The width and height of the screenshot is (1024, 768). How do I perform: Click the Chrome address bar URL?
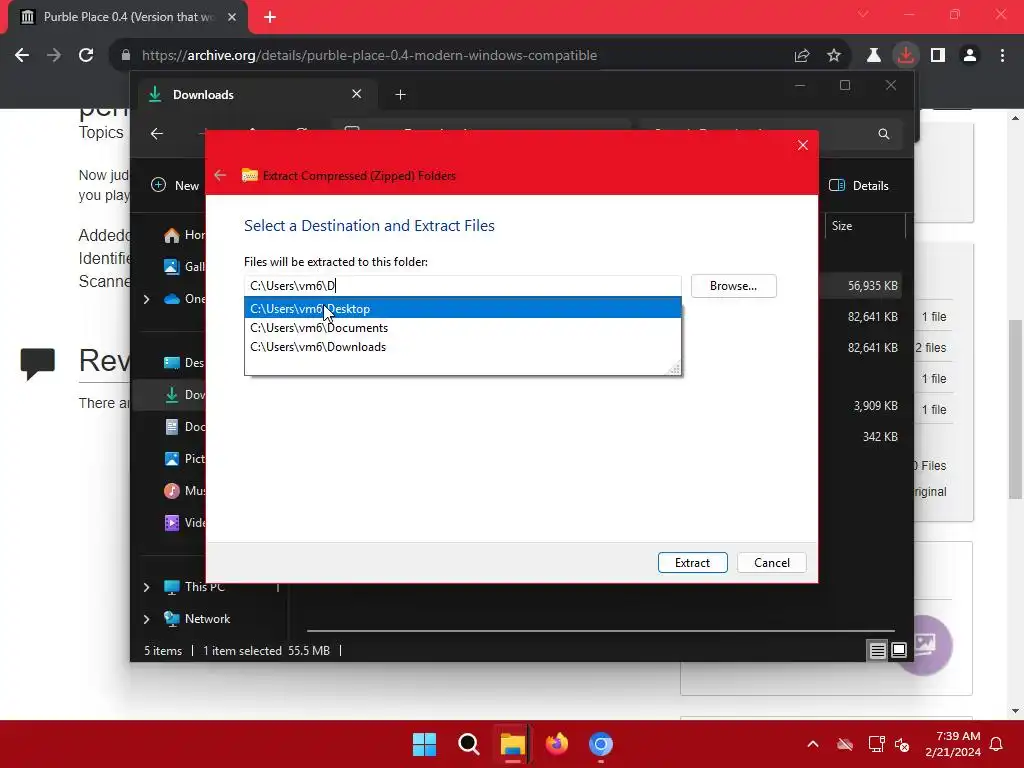(369, 56)
